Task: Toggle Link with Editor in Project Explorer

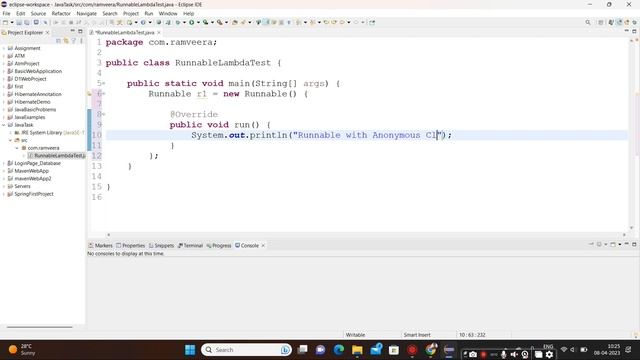Action: [x=66, y=40]
